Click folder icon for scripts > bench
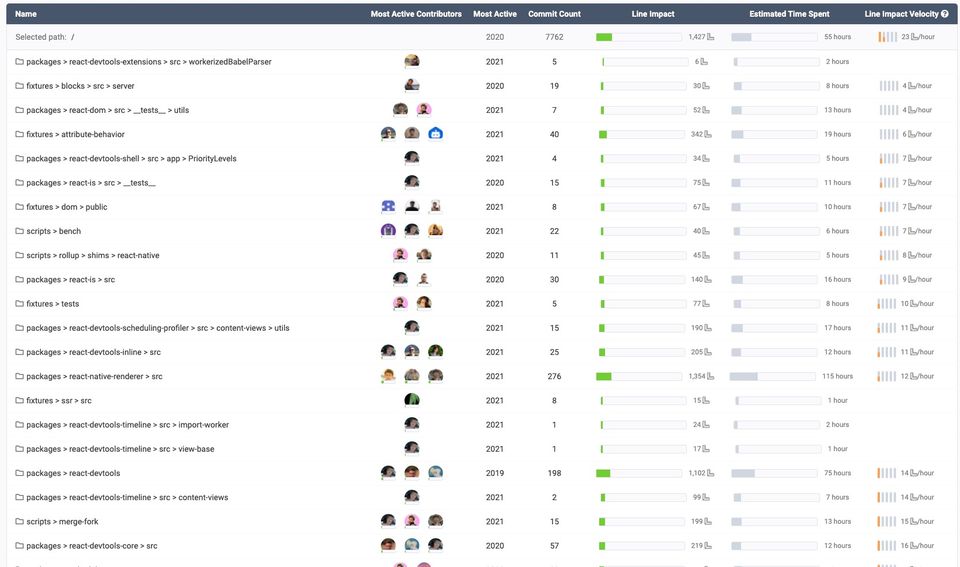The width and height of the screenshot is (960, 567). [20, 231]
